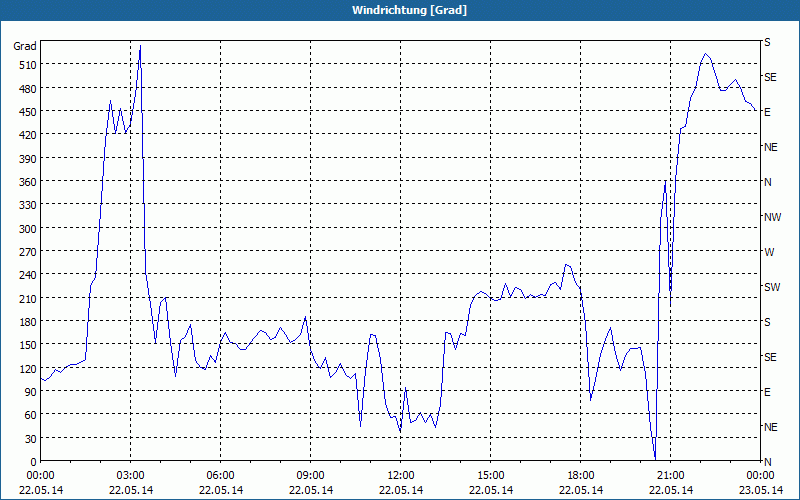Click the 22.05.14 date under 18:00
Image resolution: width=800 pixels, height=500 pixels.
point(581,491)
